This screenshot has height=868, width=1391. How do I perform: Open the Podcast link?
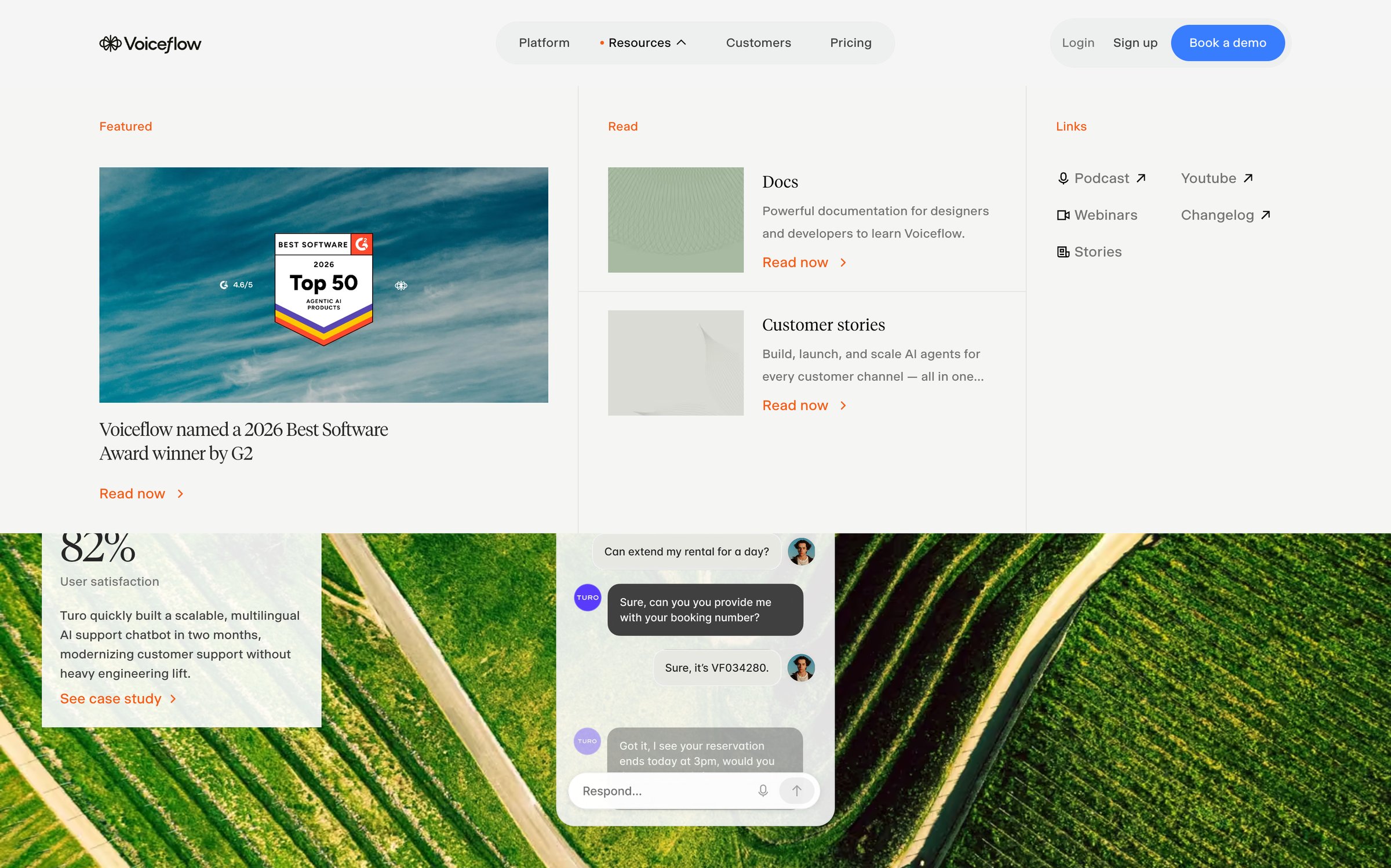pyautogui.click(x=1101, y=178)
